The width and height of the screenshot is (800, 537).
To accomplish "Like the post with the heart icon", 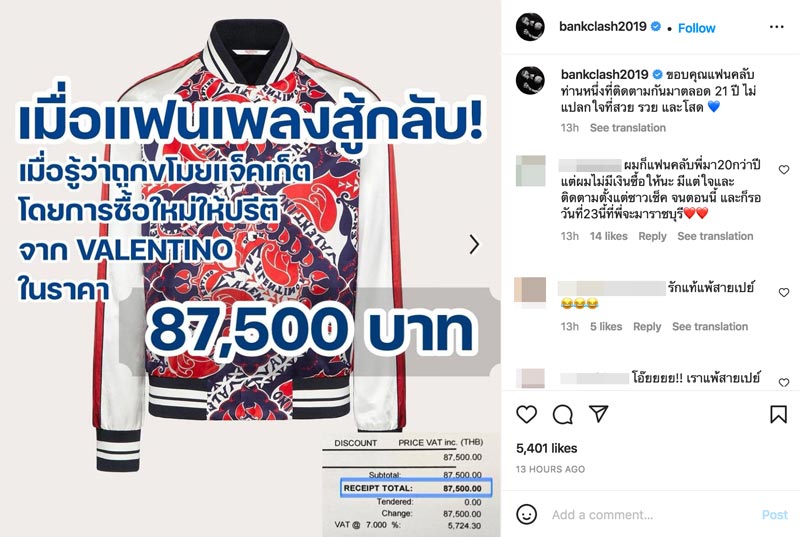I will [x=527, y=414].
